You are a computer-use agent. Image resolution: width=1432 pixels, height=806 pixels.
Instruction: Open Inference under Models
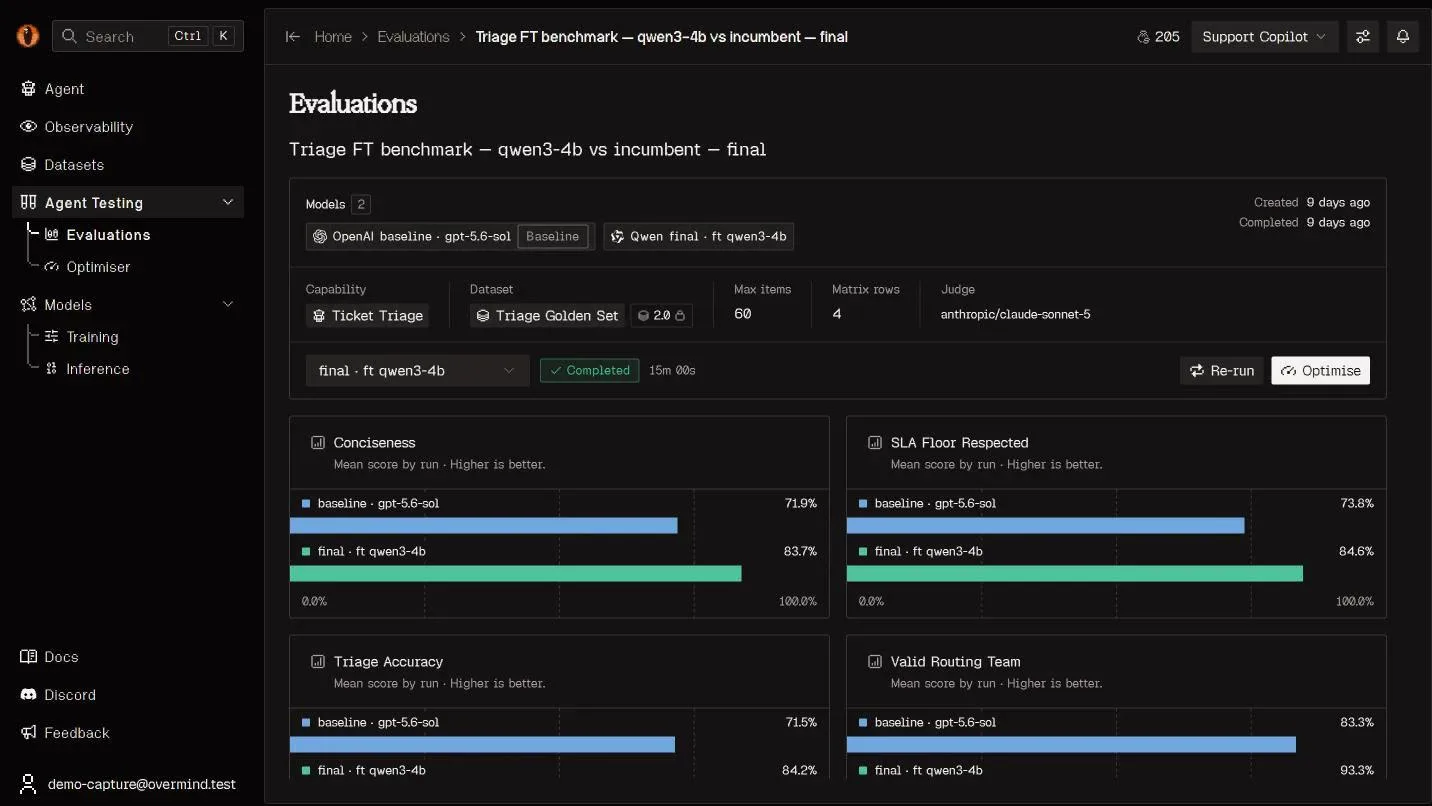[97, 369]
